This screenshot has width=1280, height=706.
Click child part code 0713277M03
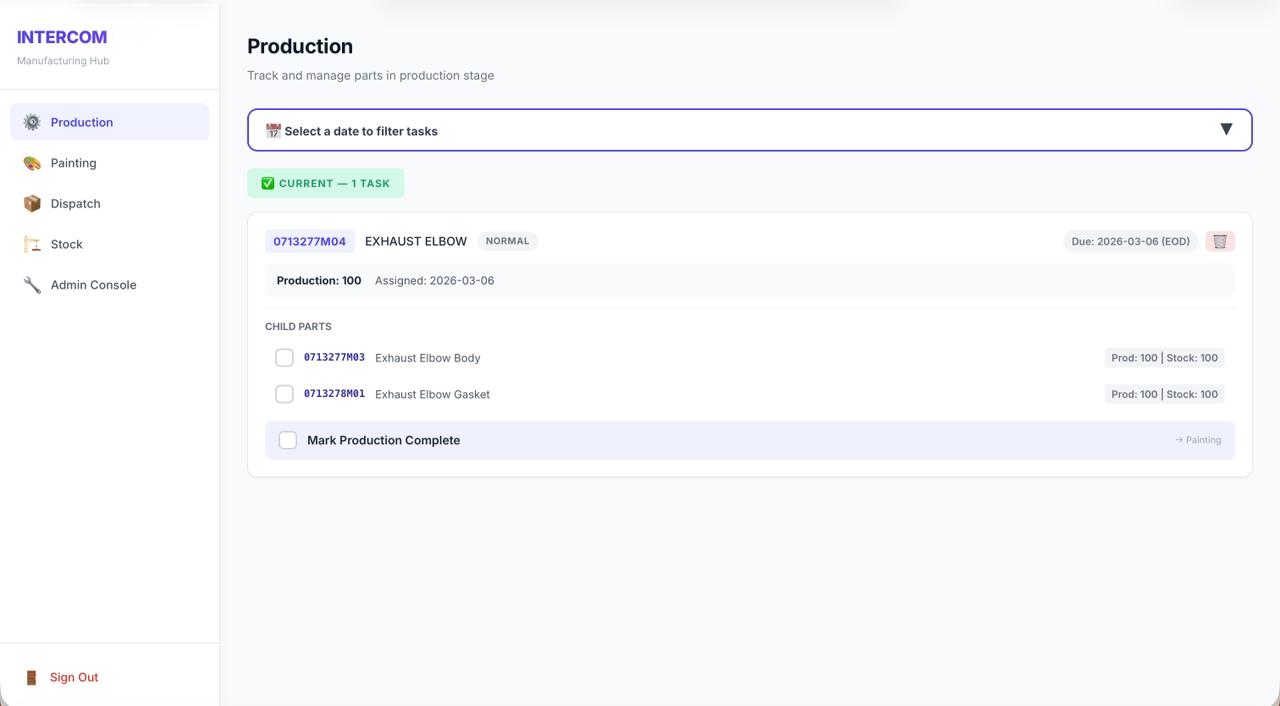point(334,357)
